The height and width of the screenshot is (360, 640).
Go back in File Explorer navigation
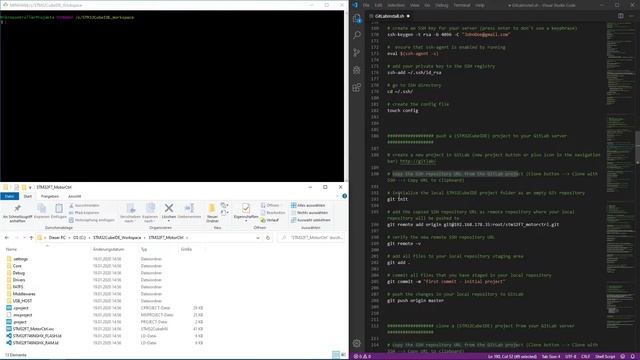(x=7, y=238)
